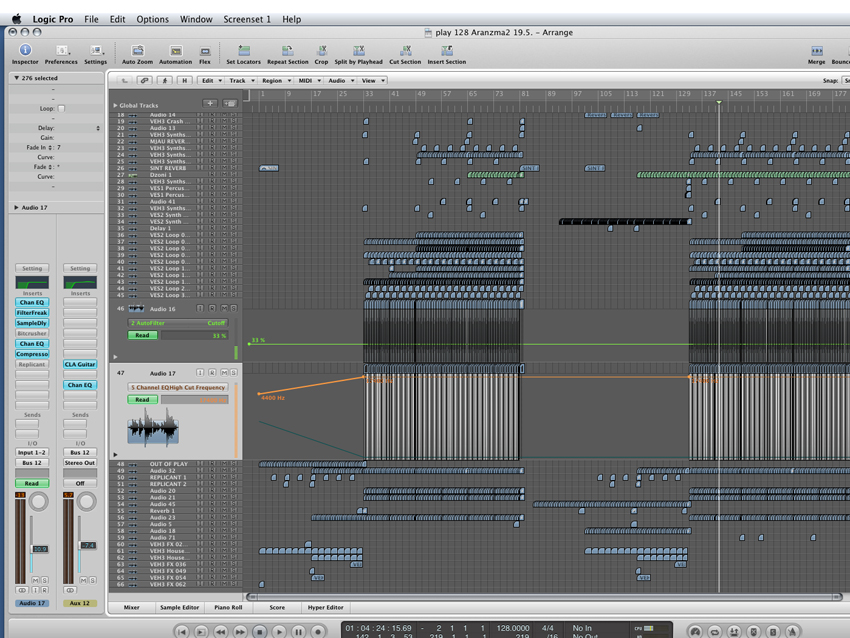Image resolution: width=850 pixels, height=638 pixels.
Task: Click the Pause transport button
Action: pyautogui.click(x=299, y=631)
